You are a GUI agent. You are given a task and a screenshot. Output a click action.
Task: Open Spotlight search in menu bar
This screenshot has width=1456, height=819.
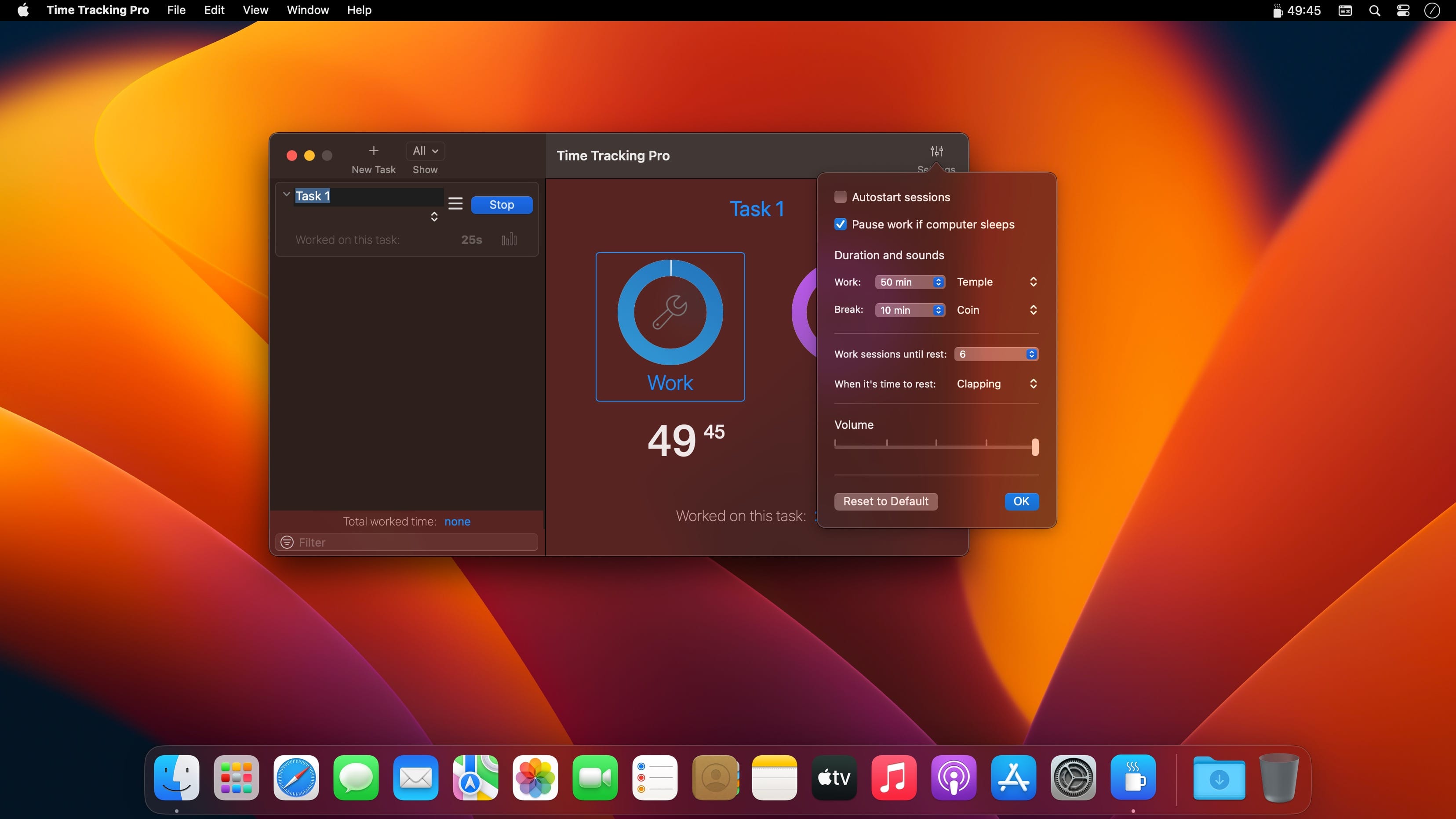click(1375, 10)
